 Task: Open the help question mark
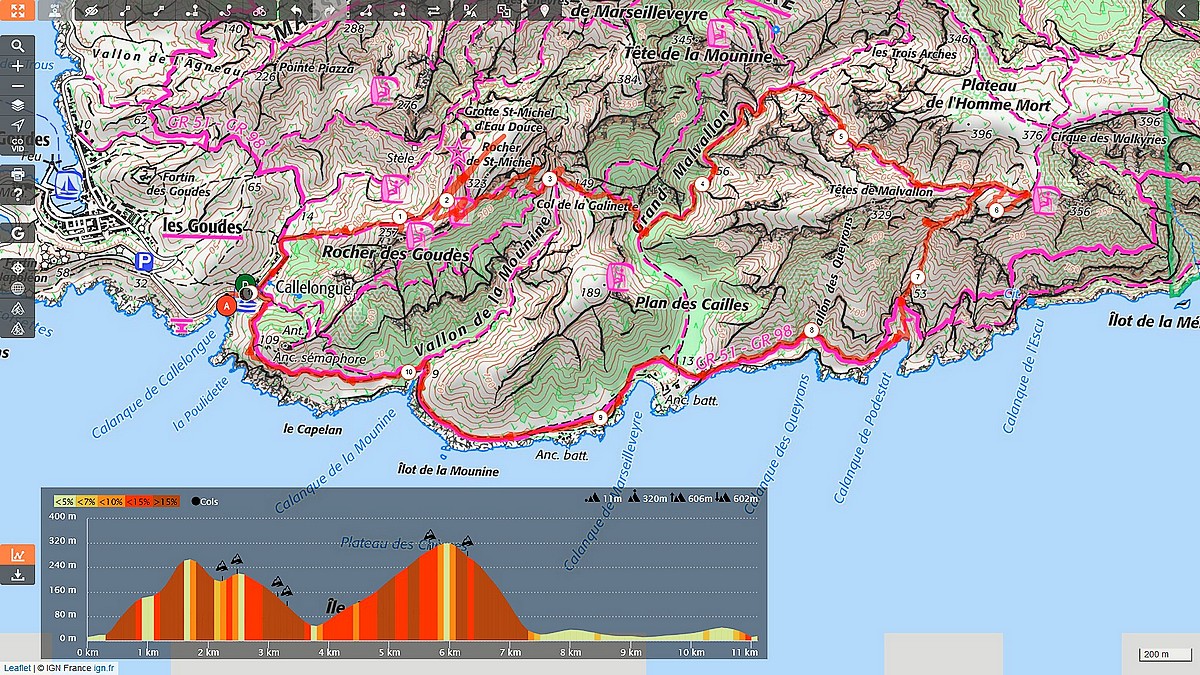pos(18,194)
